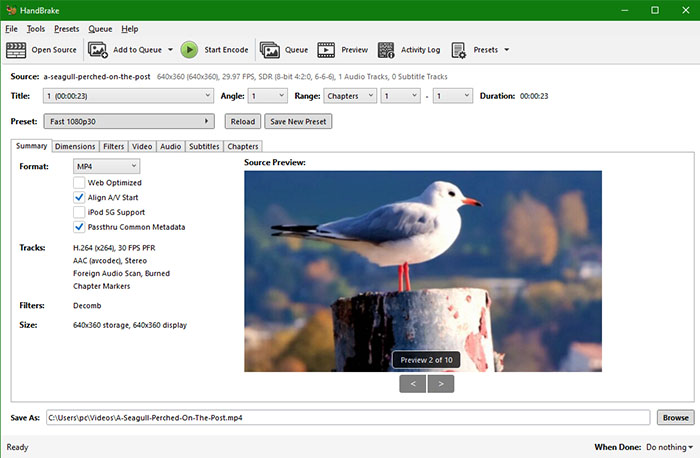Click the Queue stacked-images icon

point(270,50)
